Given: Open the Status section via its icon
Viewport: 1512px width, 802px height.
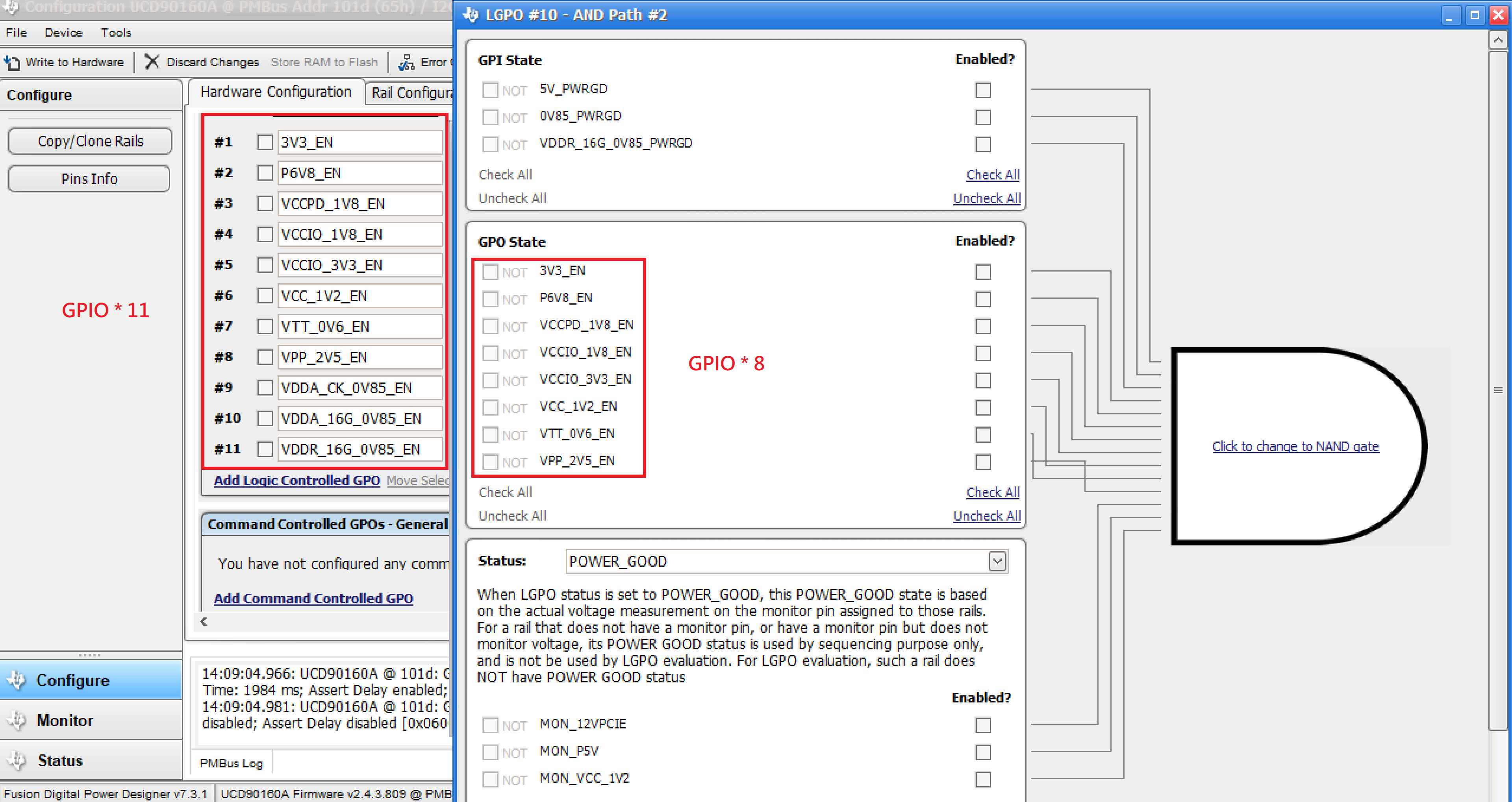Looking at the screenshot, I should click(17, 760).
